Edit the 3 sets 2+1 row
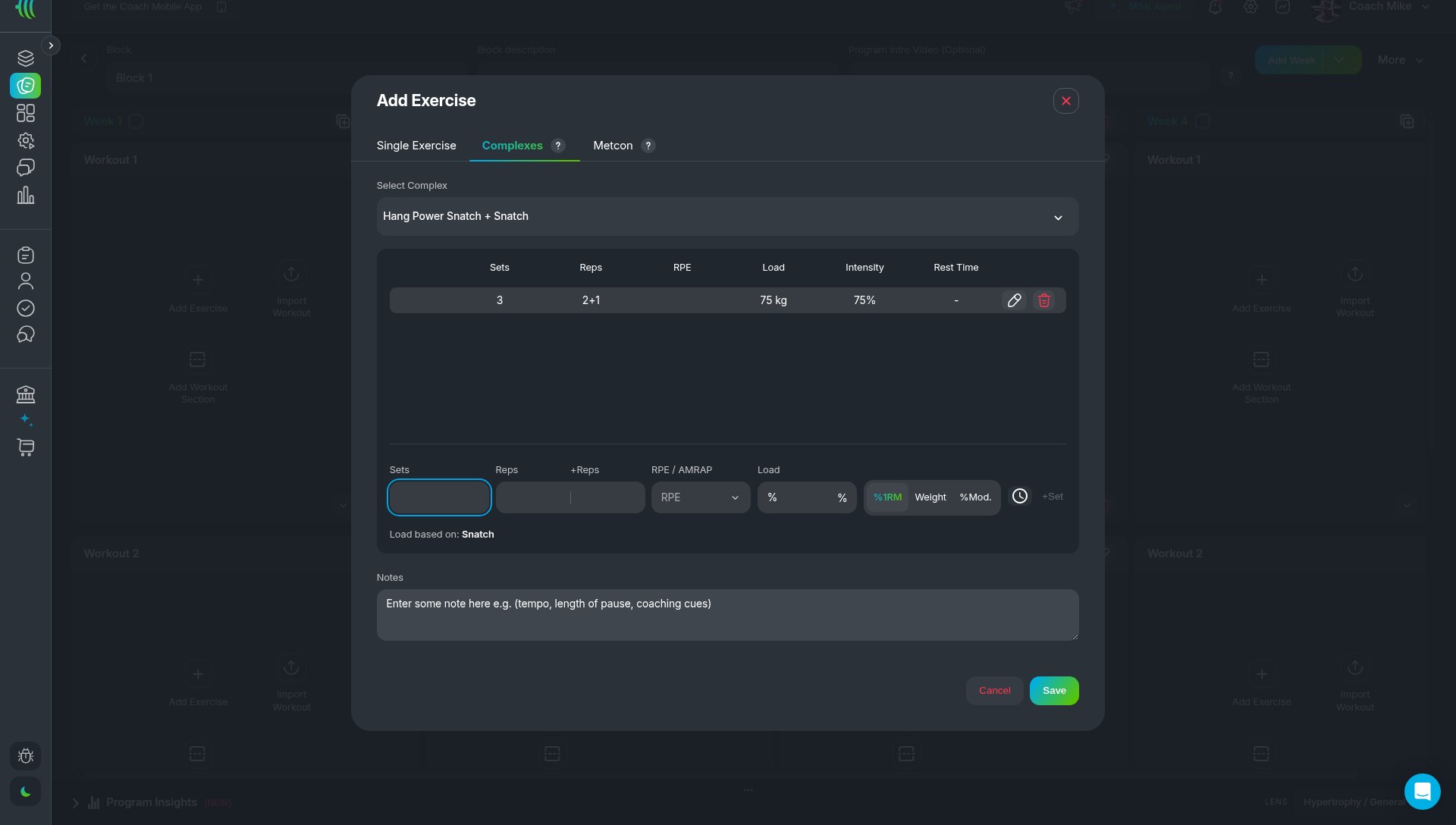 point(1014,300)
